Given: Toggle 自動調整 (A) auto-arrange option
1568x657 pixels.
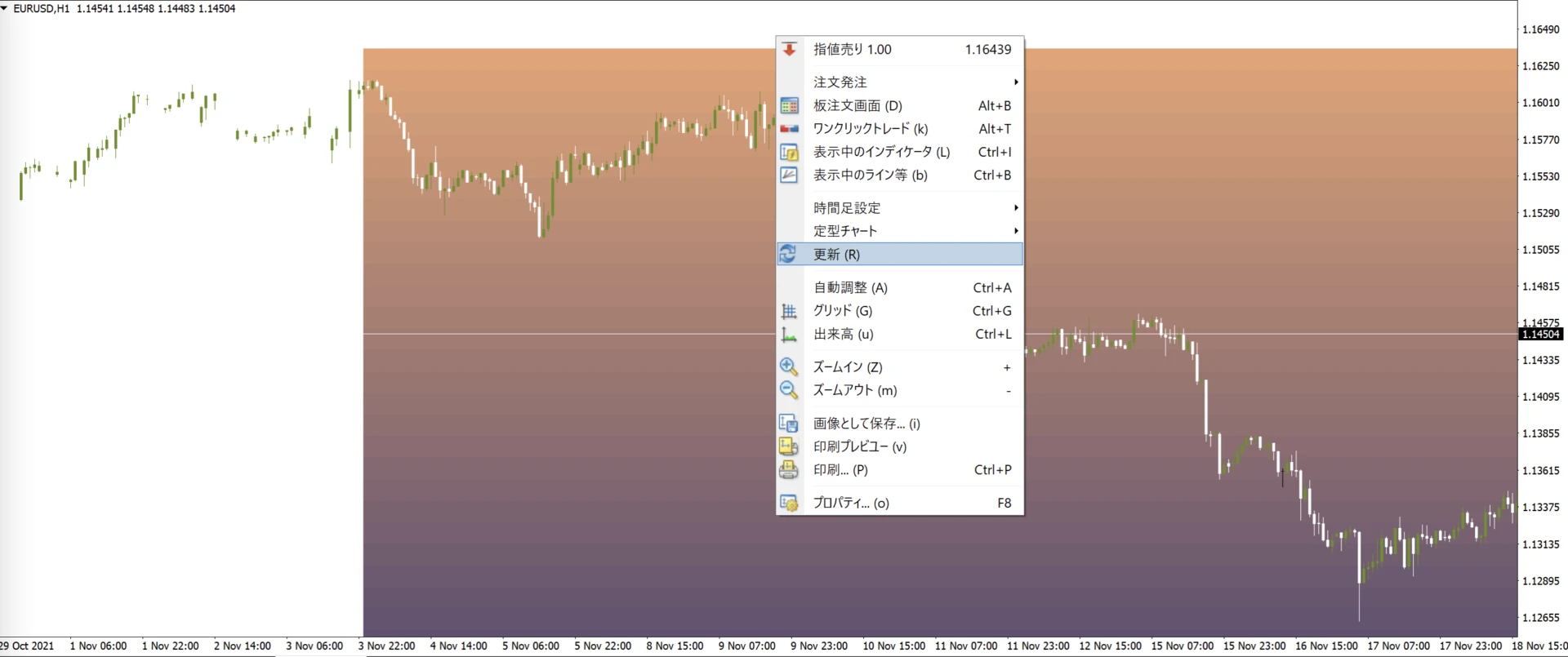Looking at the screenshot, I should pyautogui.click(x=850, y=287).
